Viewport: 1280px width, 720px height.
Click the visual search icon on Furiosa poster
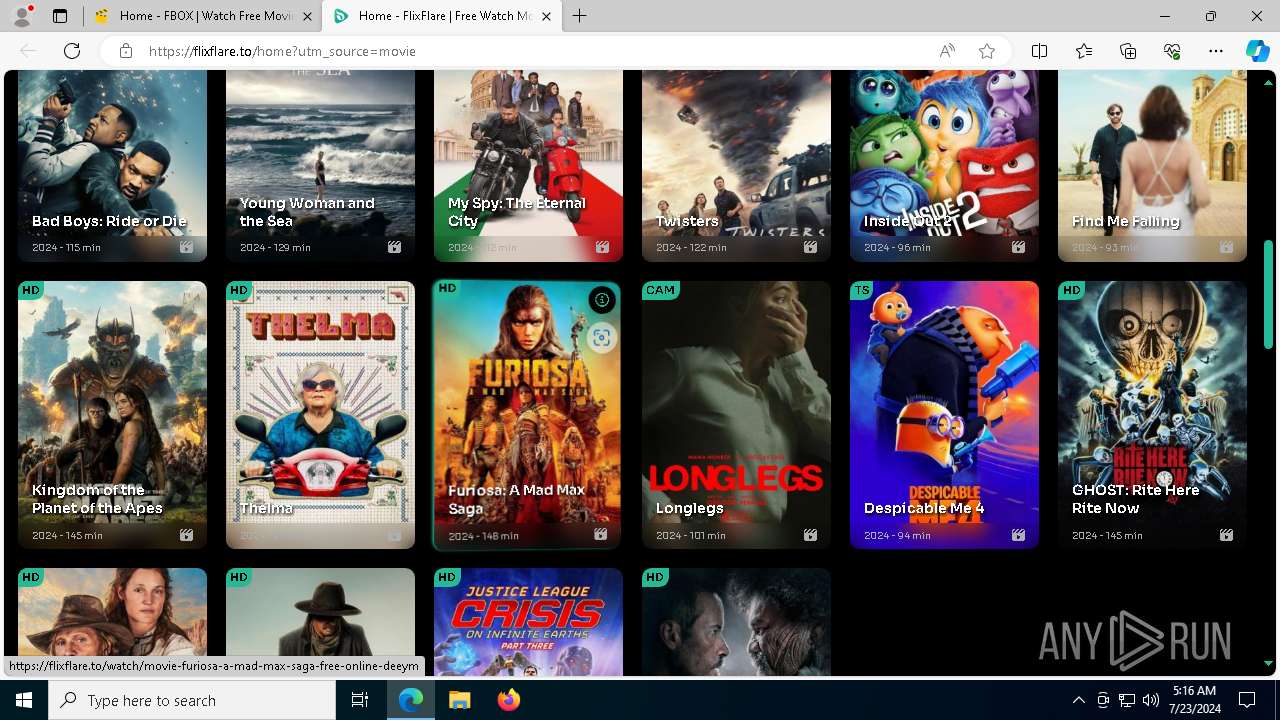[601, 338]
